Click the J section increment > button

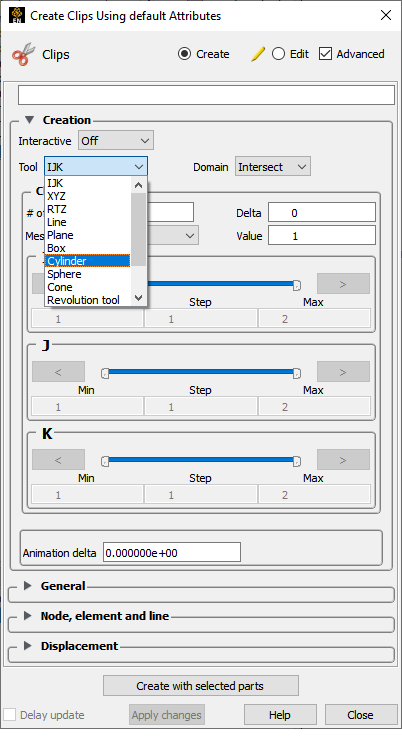click(x=343, y=372)
